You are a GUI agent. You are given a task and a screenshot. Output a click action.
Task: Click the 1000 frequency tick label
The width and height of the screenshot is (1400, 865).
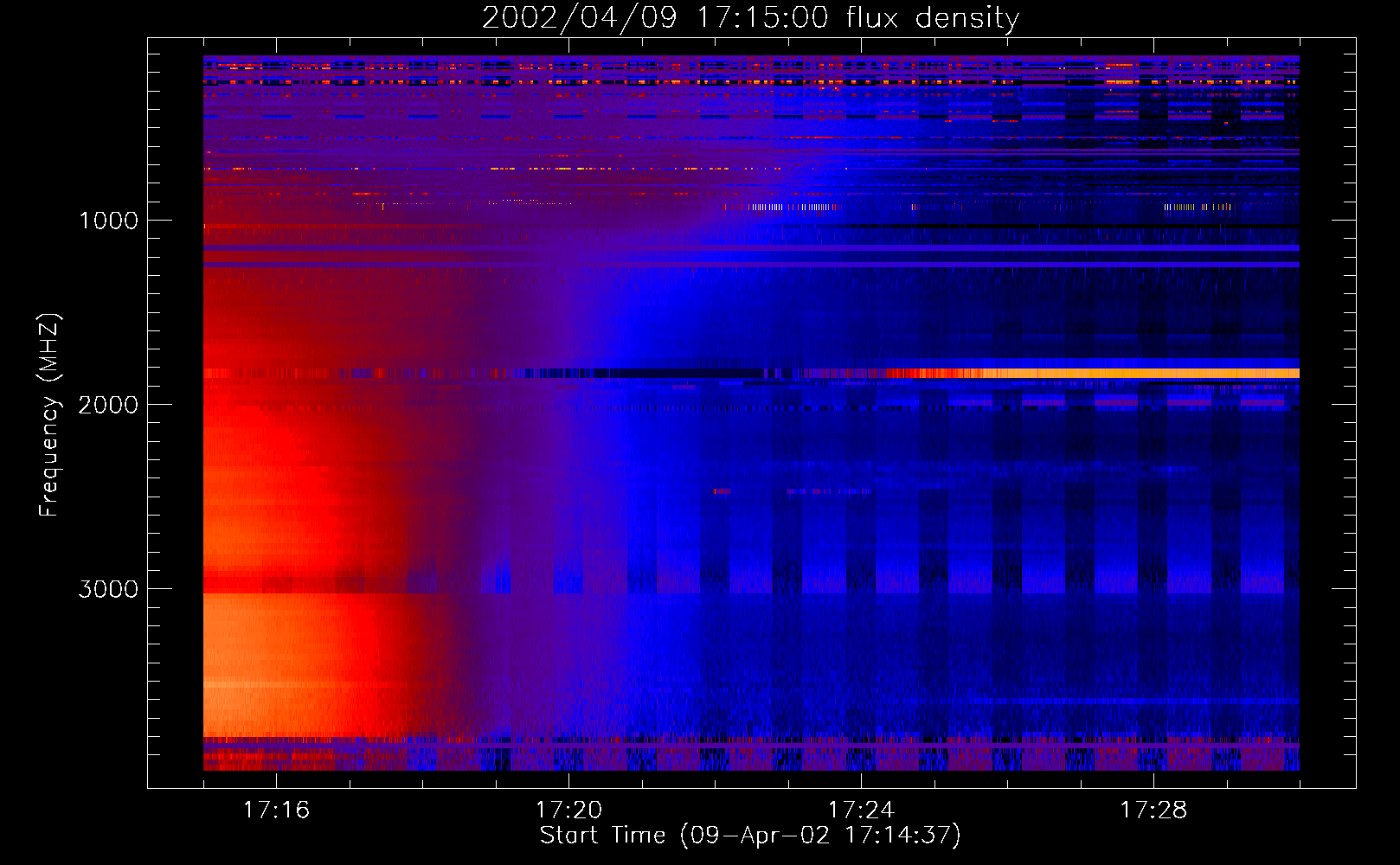tap(108, 221)
